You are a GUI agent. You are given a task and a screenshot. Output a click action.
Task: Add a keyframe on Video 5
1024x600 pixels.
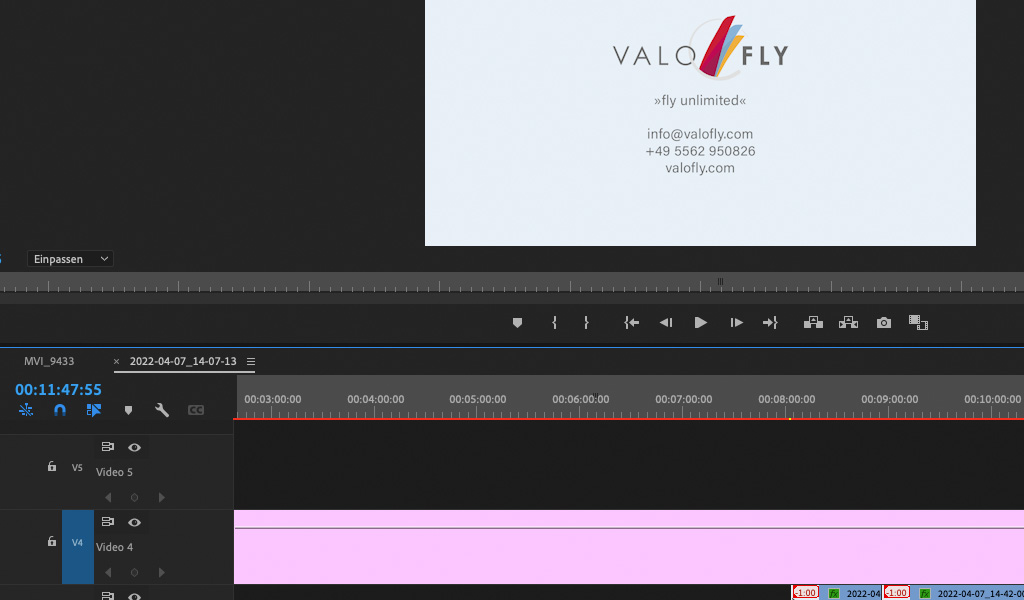coord(135,497)
